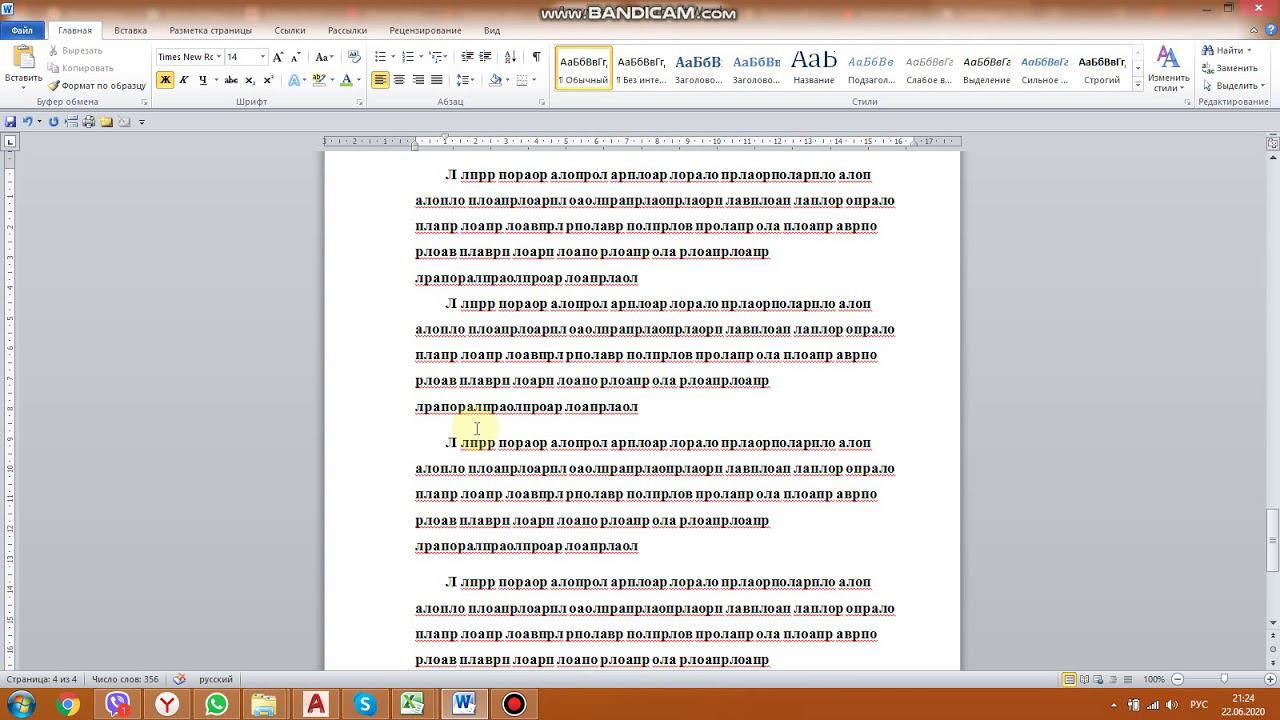Viewport: 1280px width, 720px height.
Task: Customize quick access toolbar dropdown
Action: click(142, 122)
